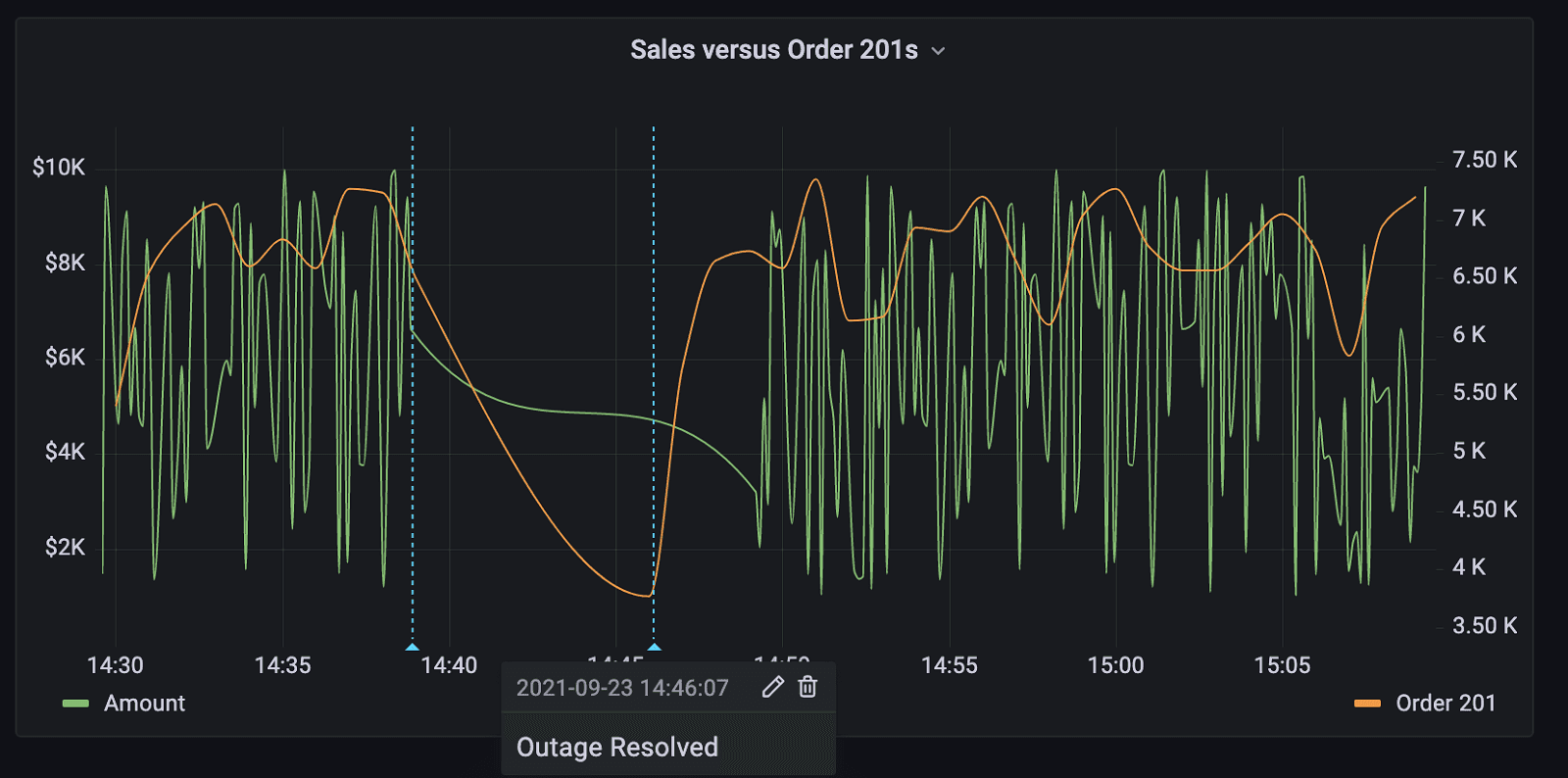Click the "Outage Resolved" annotation text
Viewport: 1568px width, 778px height.
617,748
